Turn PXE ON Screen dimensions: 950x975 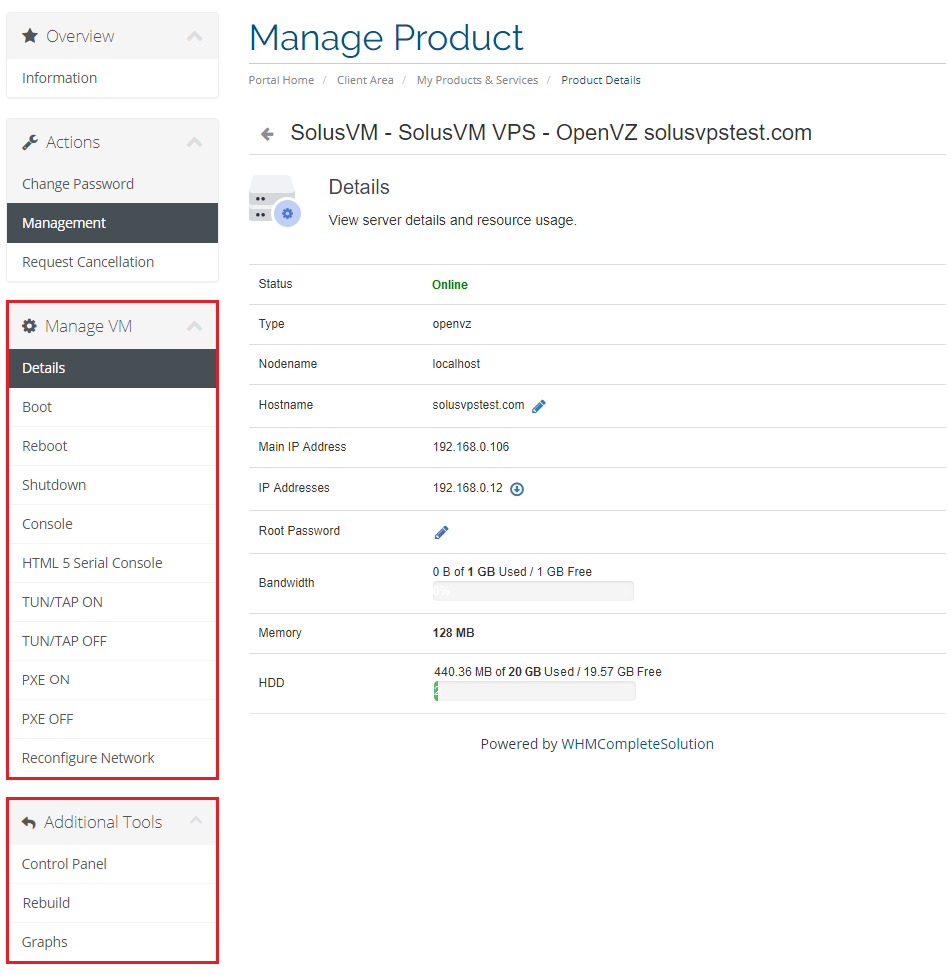click(x=113, y=680)
